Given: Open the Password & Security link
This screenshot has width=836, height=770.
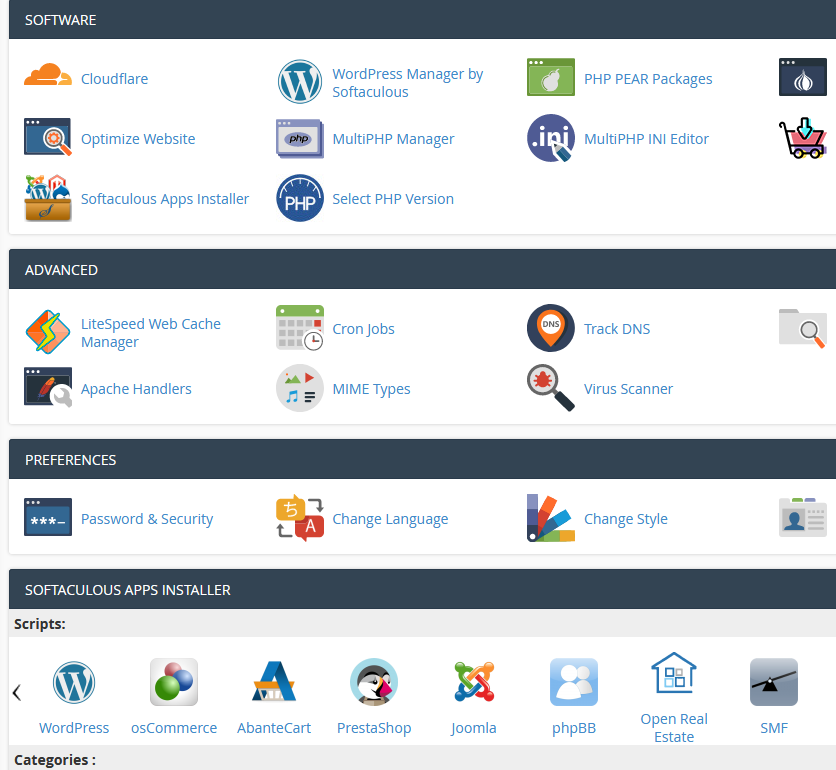Looking at the screenshot, I should click(x=147, y=518).
